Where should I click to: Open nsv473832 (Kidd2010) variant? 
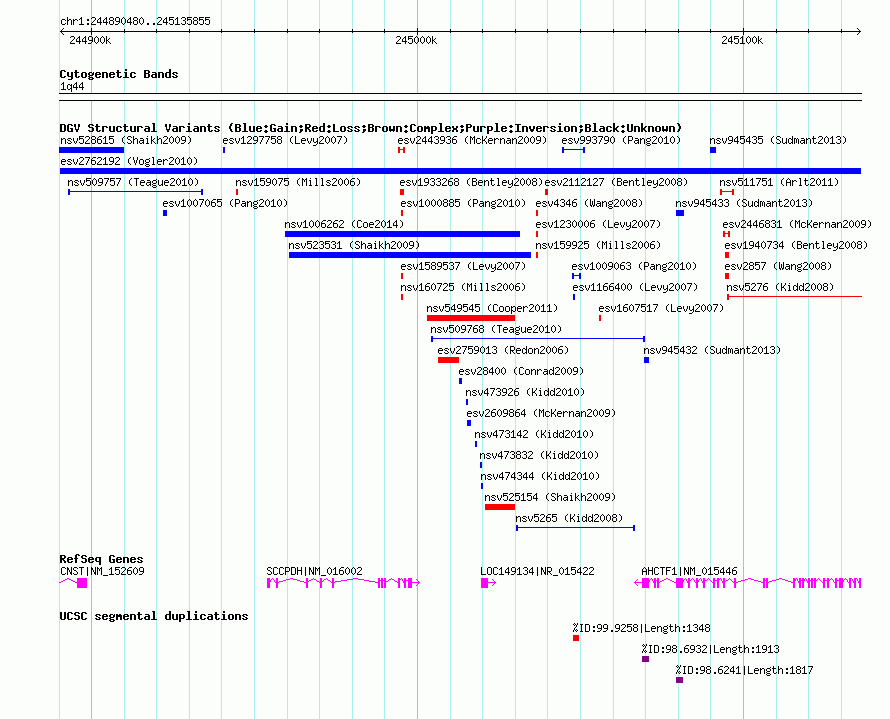539,455
